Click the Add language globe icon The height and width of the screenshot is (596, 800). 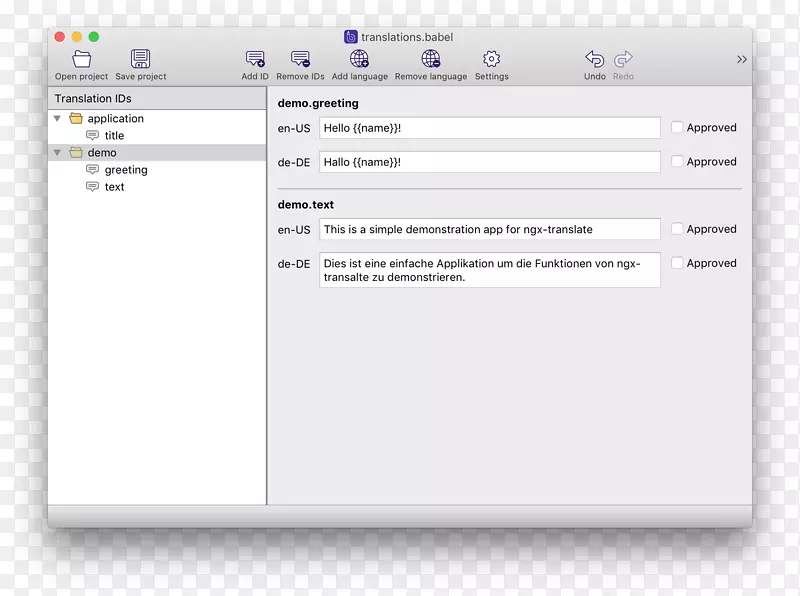coord(359,59)
